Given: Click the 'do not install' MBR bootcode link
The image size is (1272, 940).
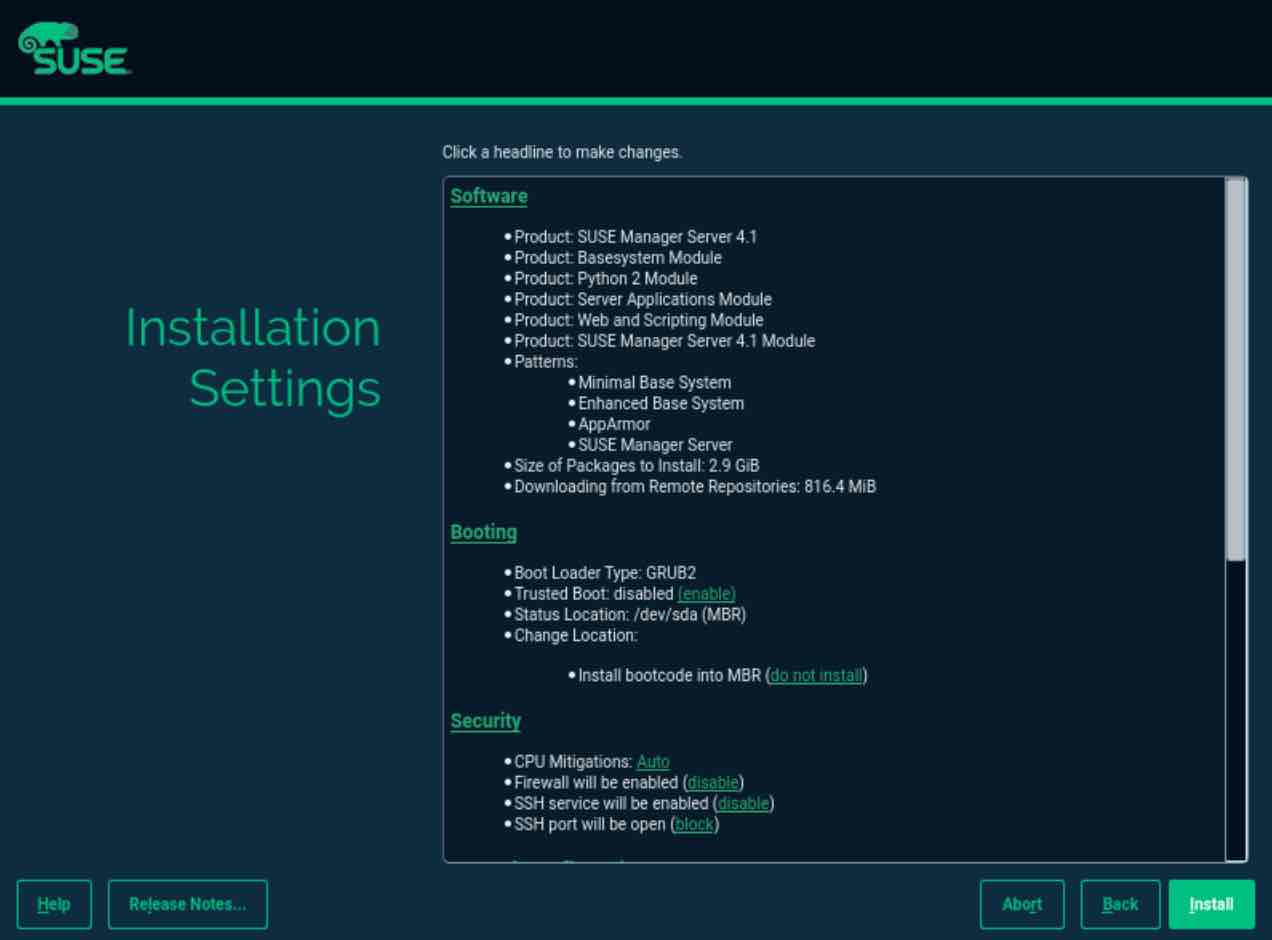Looking at the screenshot, I should click(x=816, y=675).
